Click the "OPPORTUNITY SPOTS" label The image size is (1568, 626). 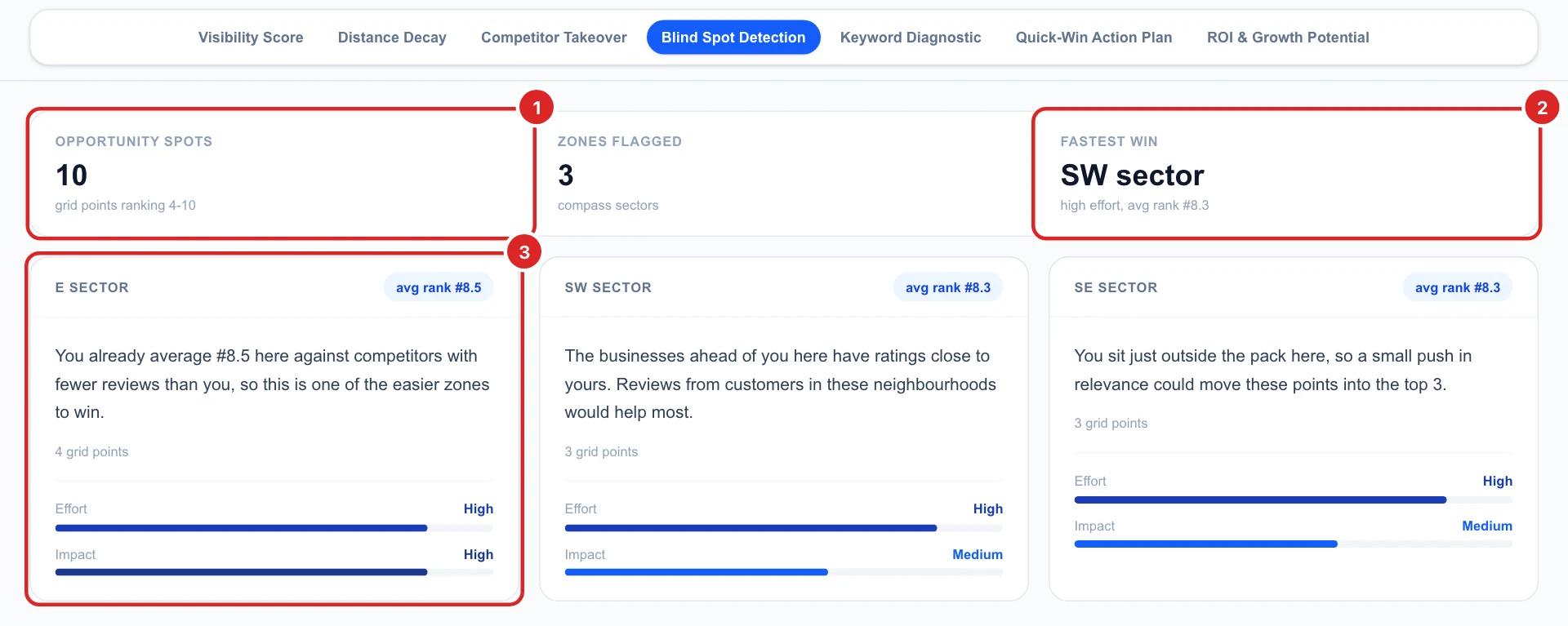(134, 141)
